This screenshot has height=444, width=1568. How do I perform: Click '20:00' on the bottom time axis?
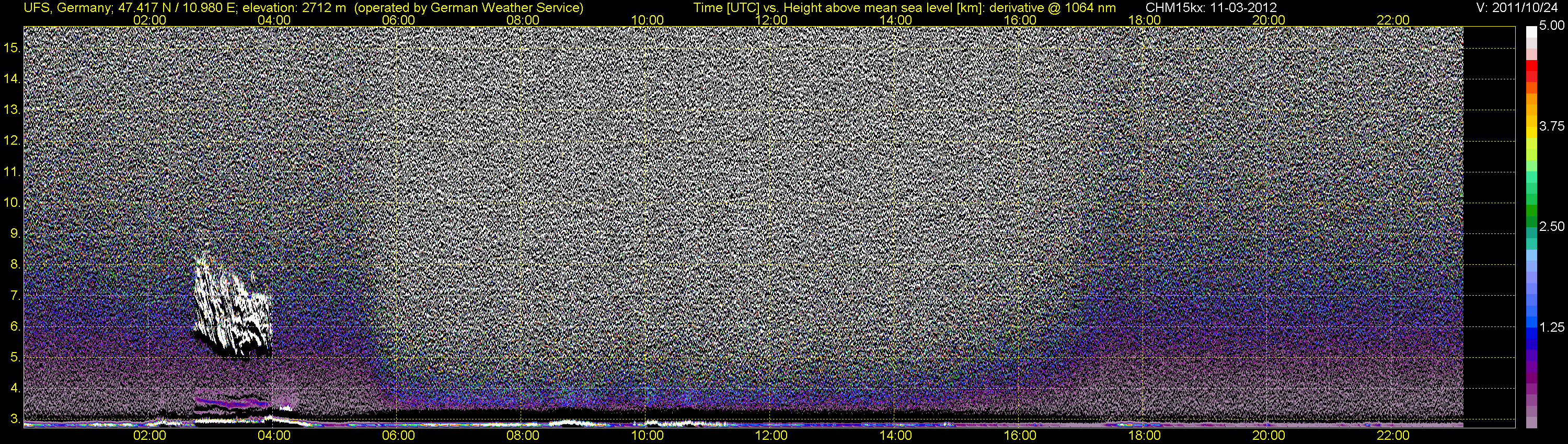[x=1269, y=436]
